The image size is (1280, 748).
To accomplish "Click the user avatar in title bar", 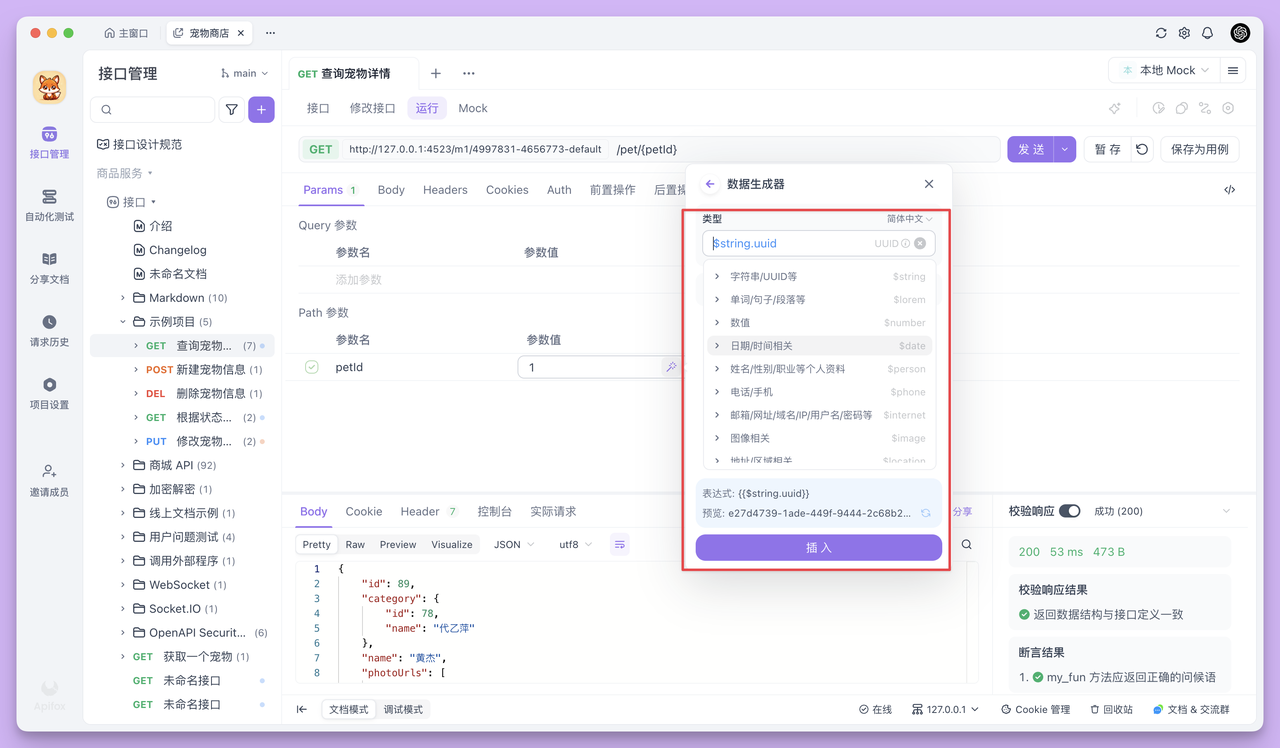I will [x=1240, y=33].
